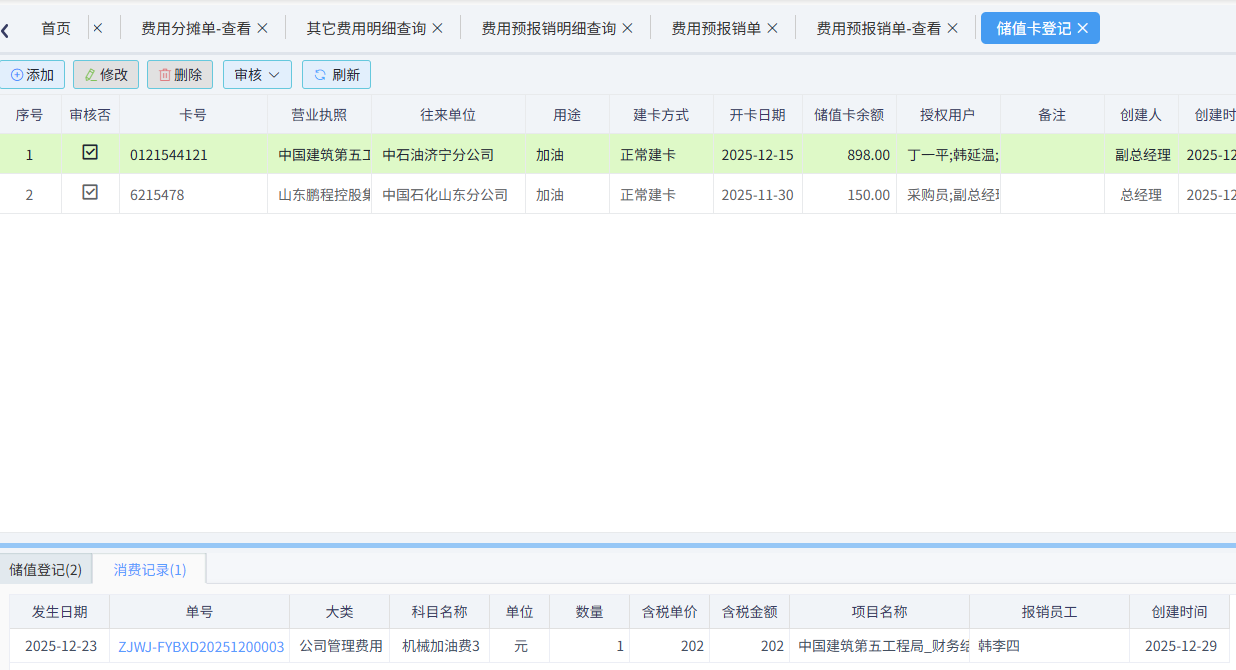Open the 费用预报销单 tab
Screen dimensions: 1236x670
pyautogui.click(x=720, y=28)
